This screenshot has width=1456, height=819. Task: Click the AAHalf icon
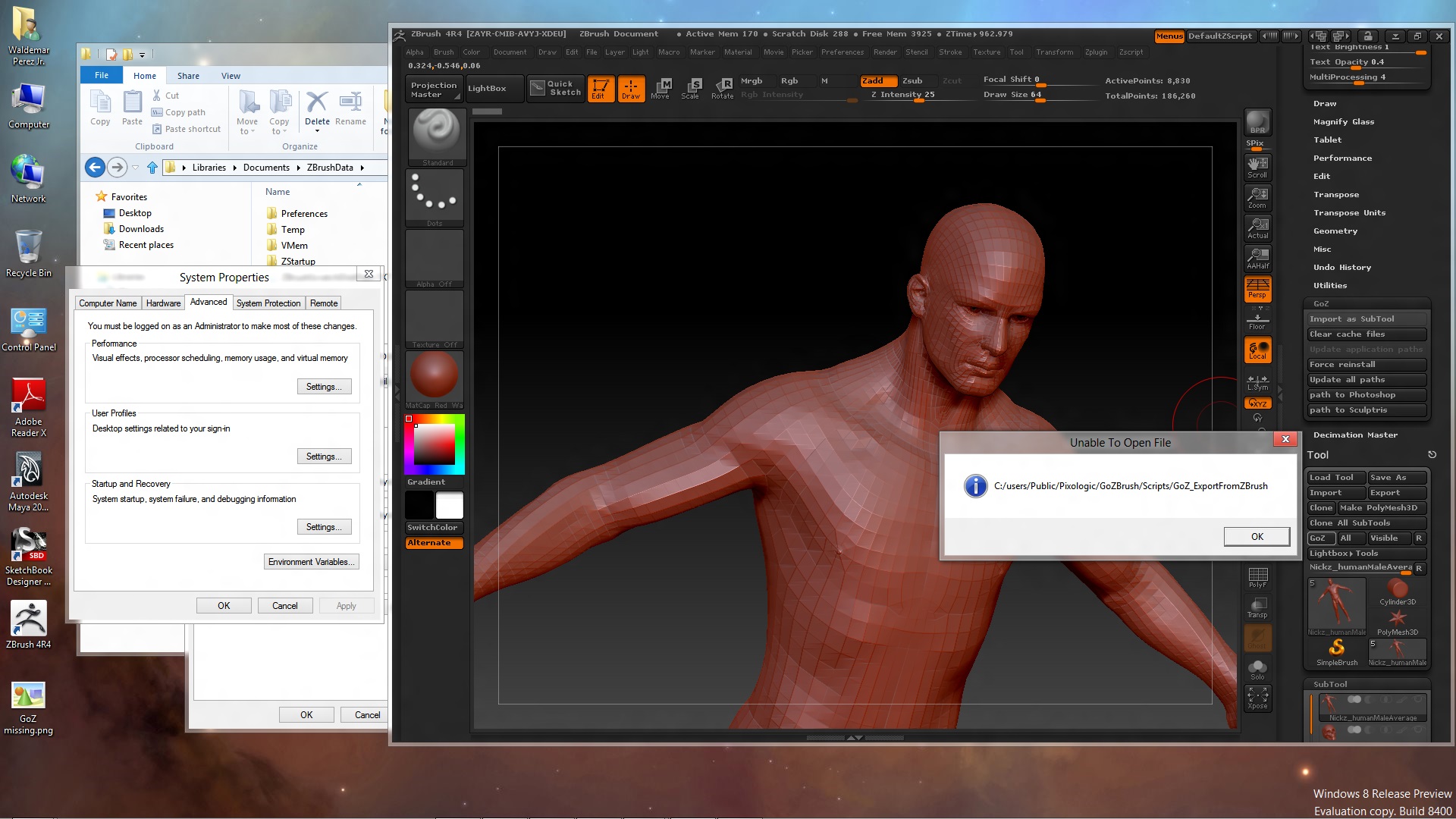[1257, 258]
